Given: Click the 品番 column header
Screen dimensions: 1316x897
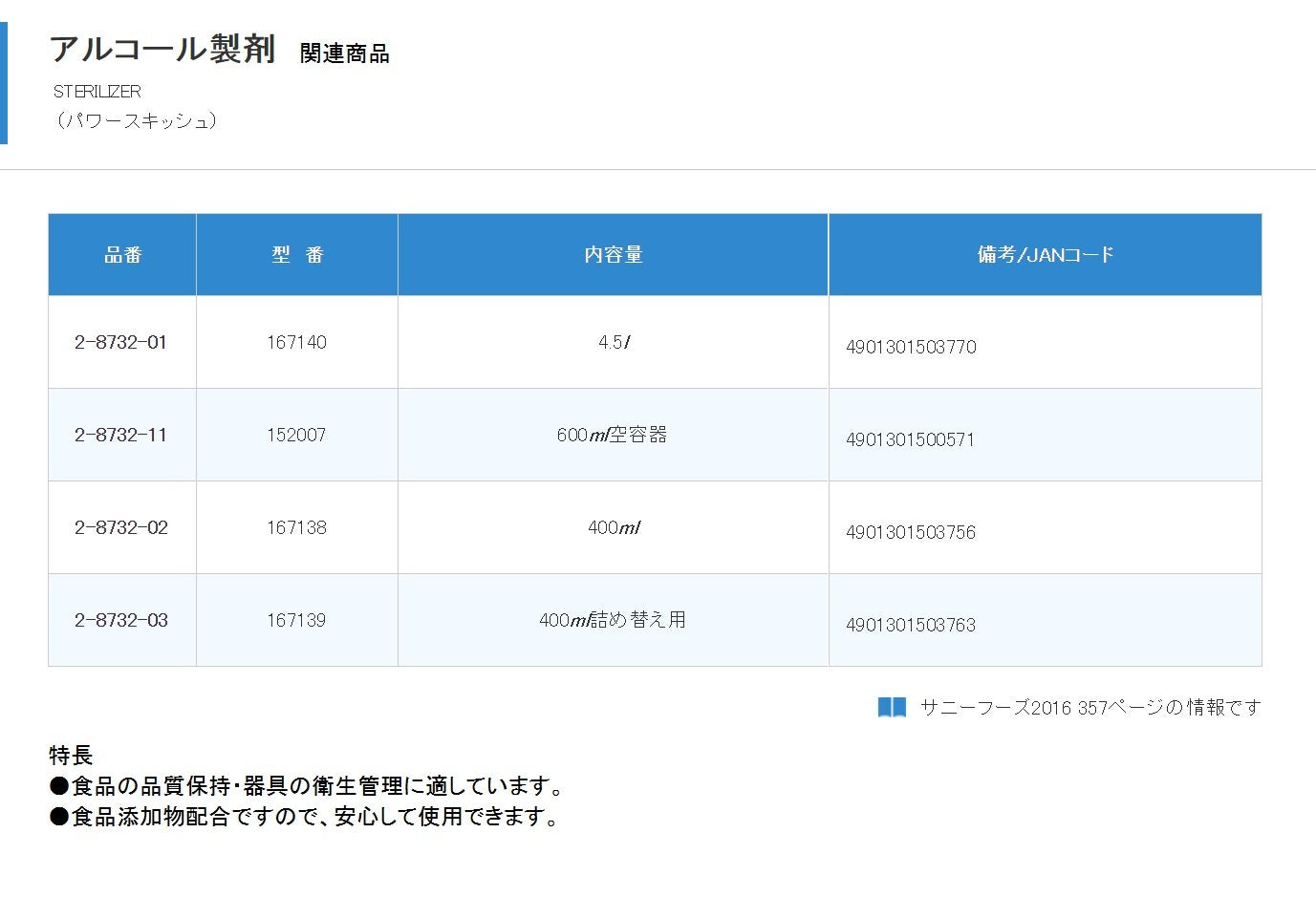Looking at the screenshot, I should tap(122, 255).
